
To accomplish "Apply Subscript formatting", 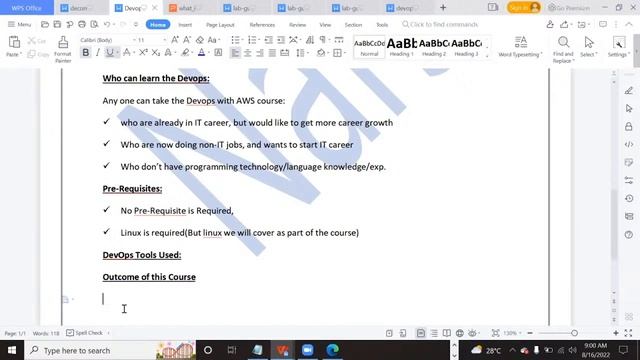I will click(x=156, y=52).
